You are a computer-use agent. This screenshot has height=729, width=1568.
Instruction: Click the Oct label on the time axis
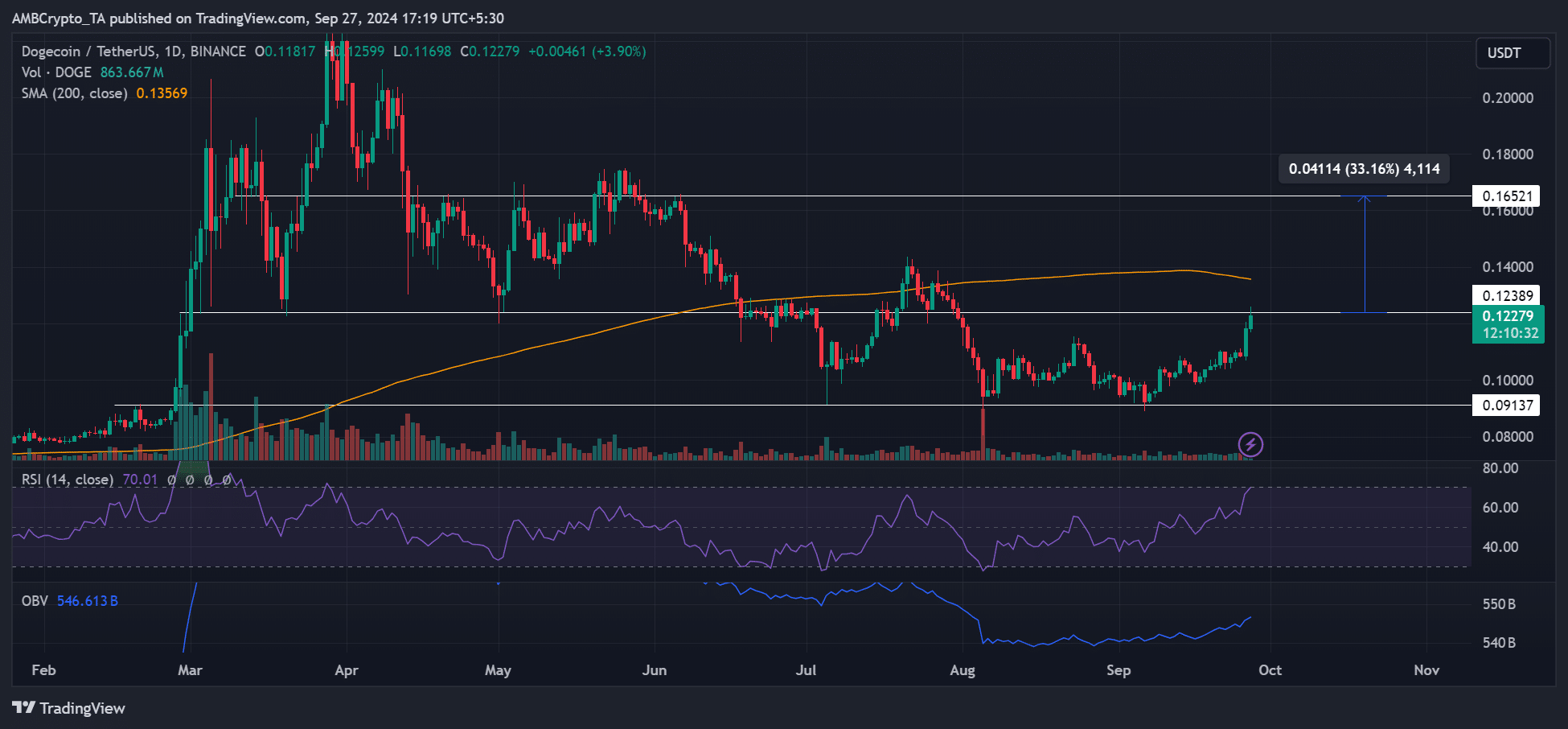click(x=1270, y=670)
